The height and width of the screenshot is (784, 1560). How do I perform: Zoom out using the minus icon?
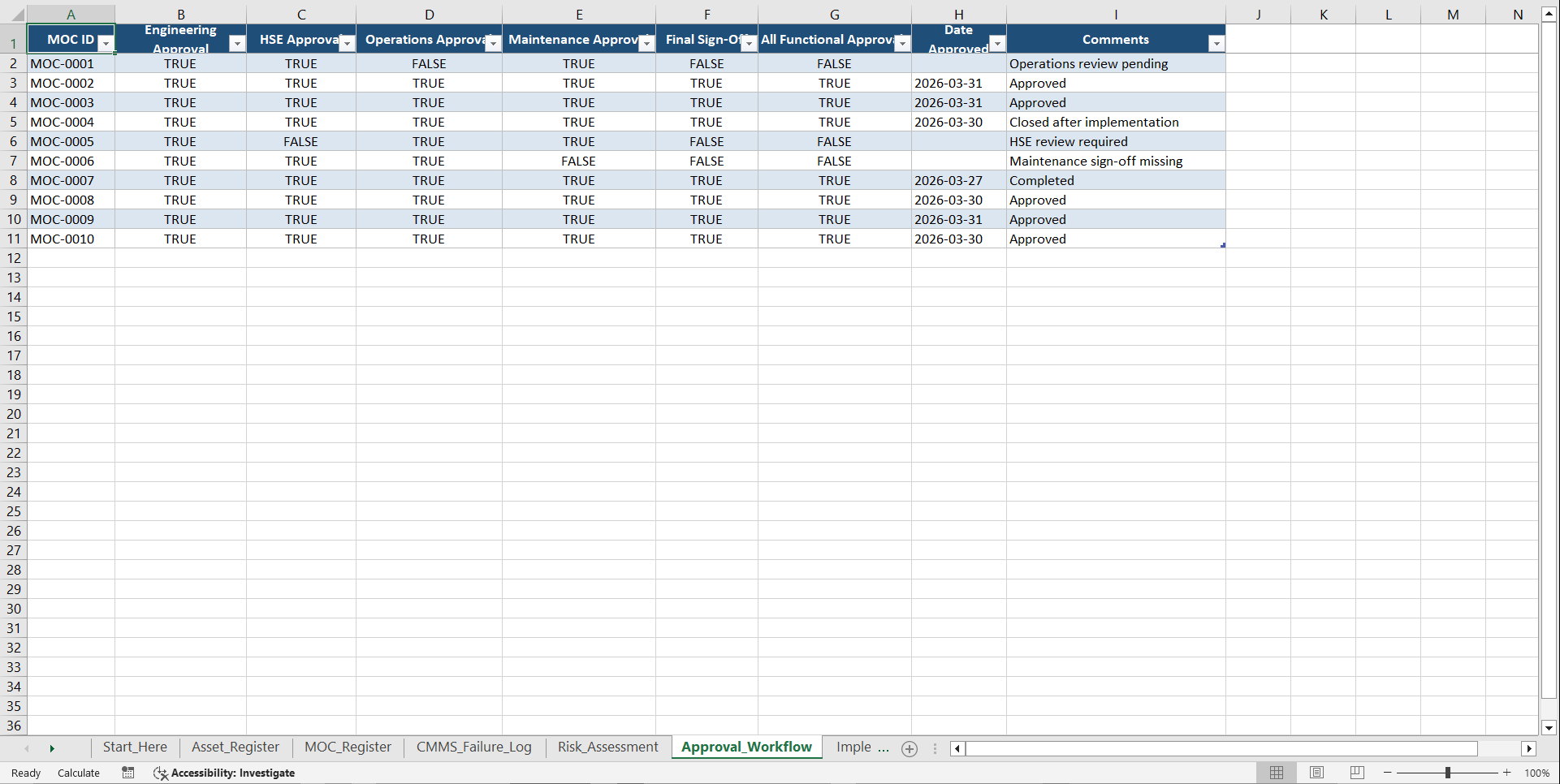[x=1387, y=773]
